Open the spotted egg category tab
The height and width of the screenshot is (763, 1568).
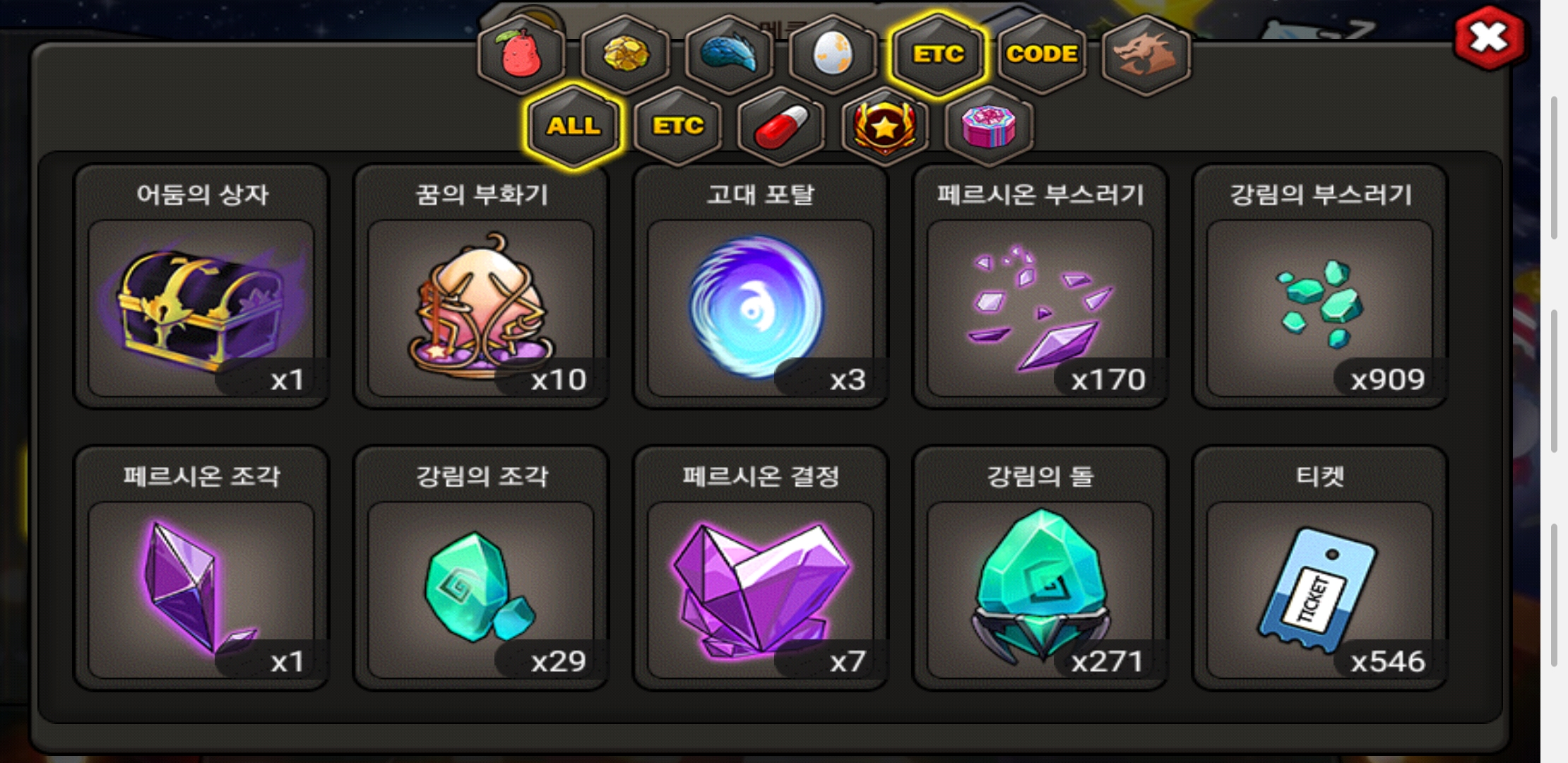[833, 54]
